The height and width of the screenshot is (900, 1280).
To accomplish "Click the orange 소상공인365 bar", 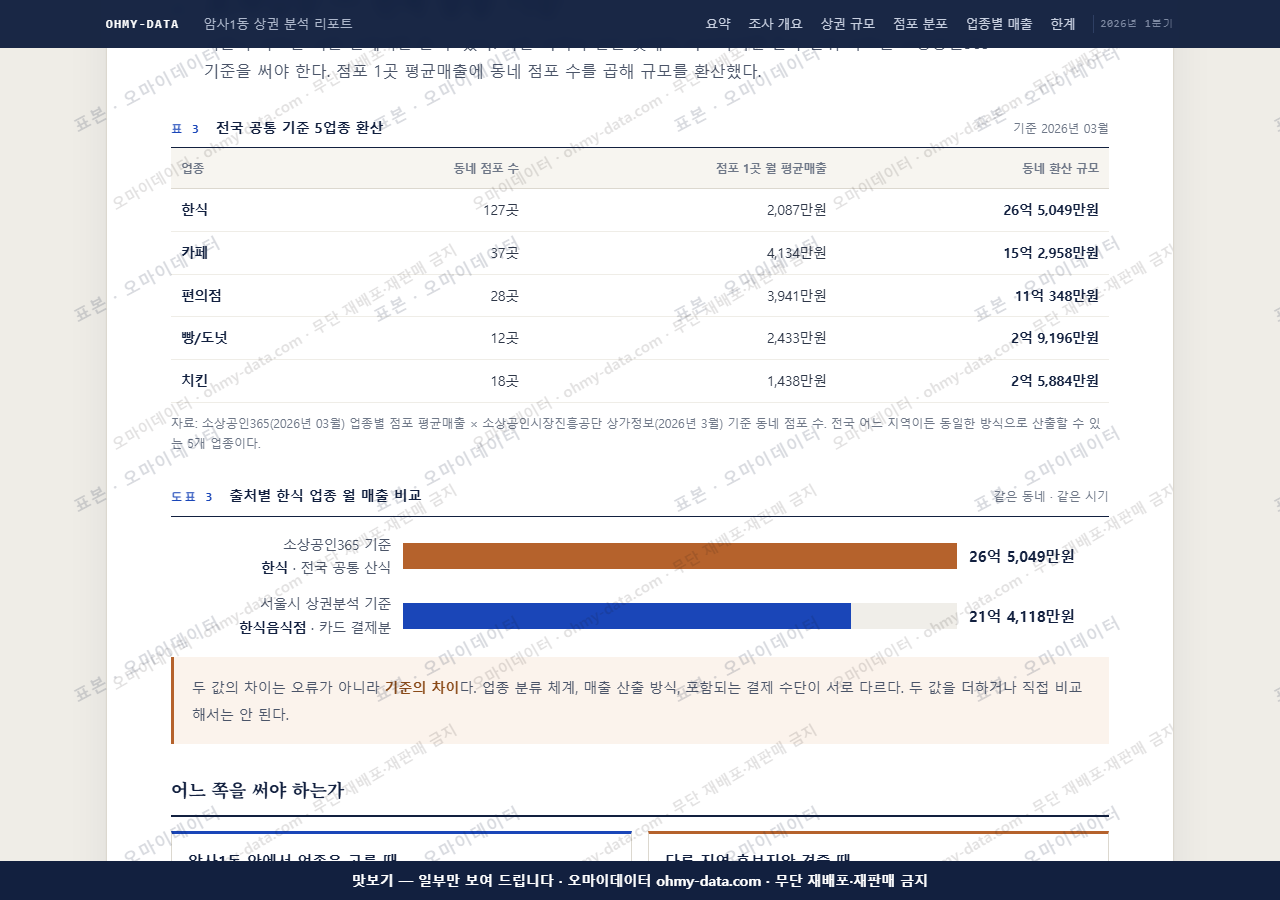I will pos(680,556).
